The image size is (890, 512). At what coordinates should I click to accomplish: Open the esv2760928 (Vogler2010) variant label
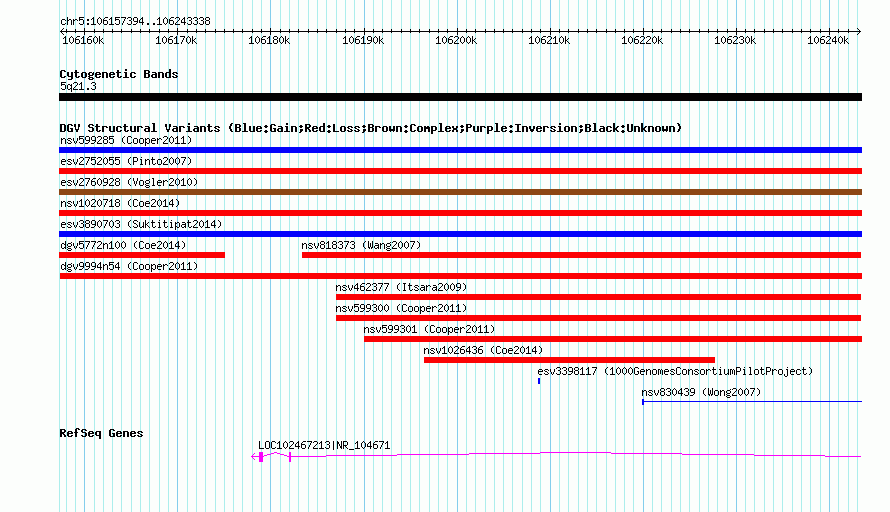coord(129,182)
